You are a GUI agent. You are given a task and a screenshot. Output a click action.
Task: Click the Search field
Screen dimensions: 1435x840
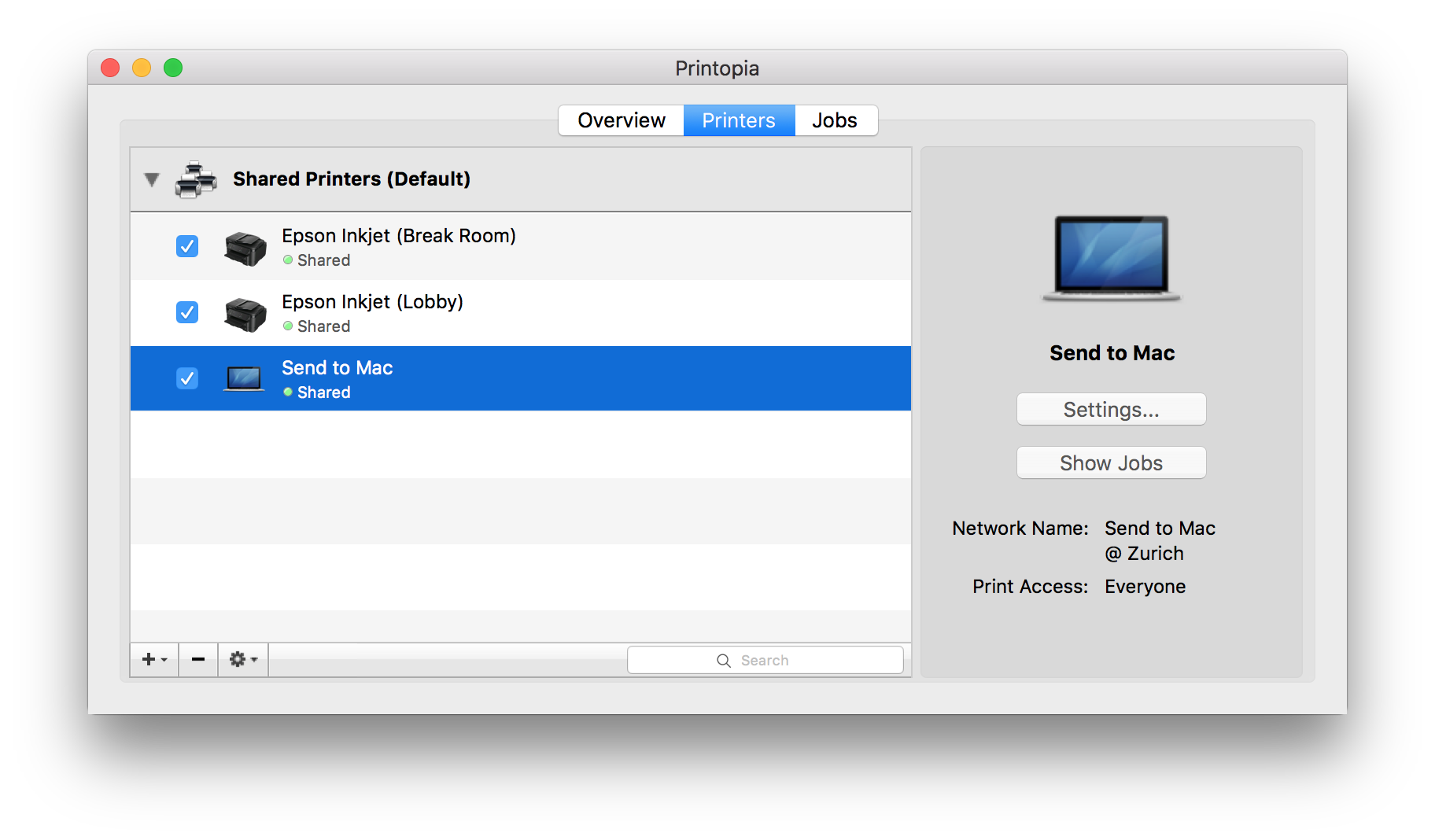coord(765,661)
